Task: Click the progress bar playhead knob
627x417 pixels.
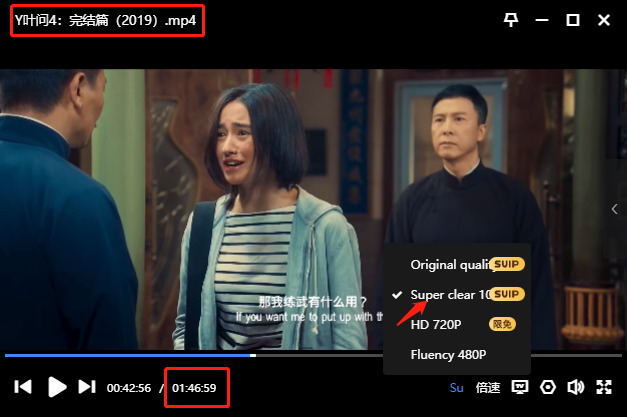Action: (x=253, y=355)
